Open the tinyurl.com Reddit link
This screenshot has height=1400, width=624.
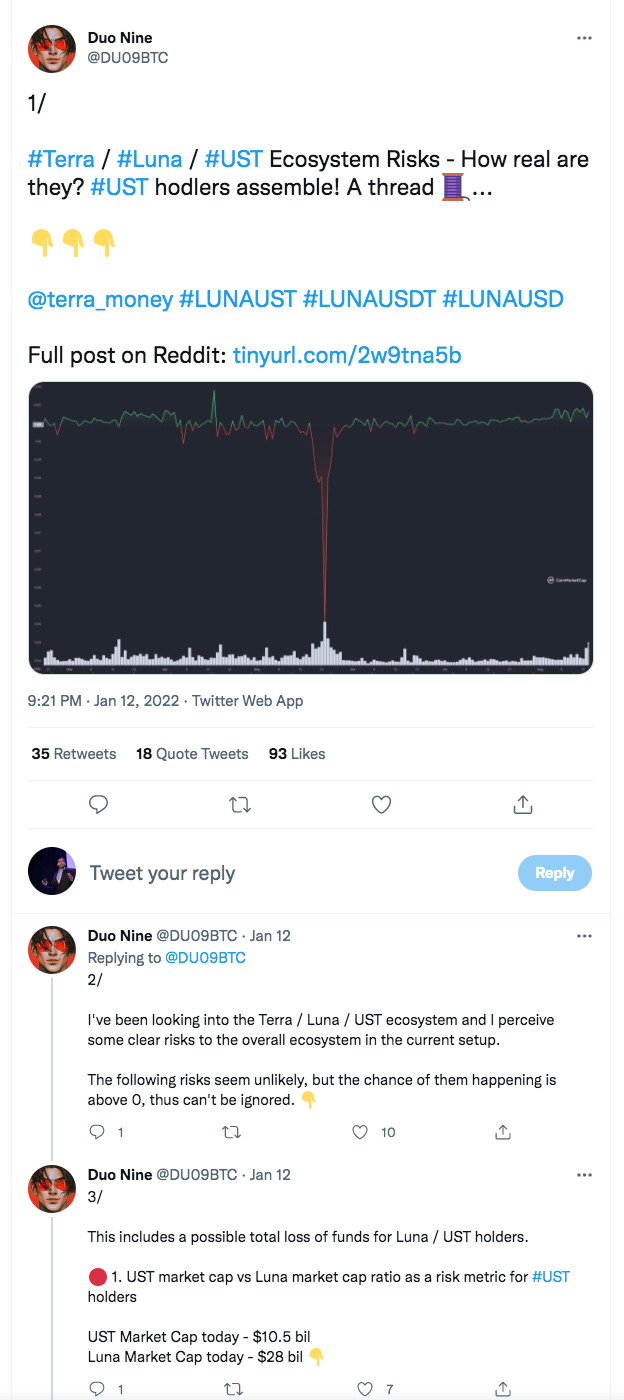pos(347,355)
